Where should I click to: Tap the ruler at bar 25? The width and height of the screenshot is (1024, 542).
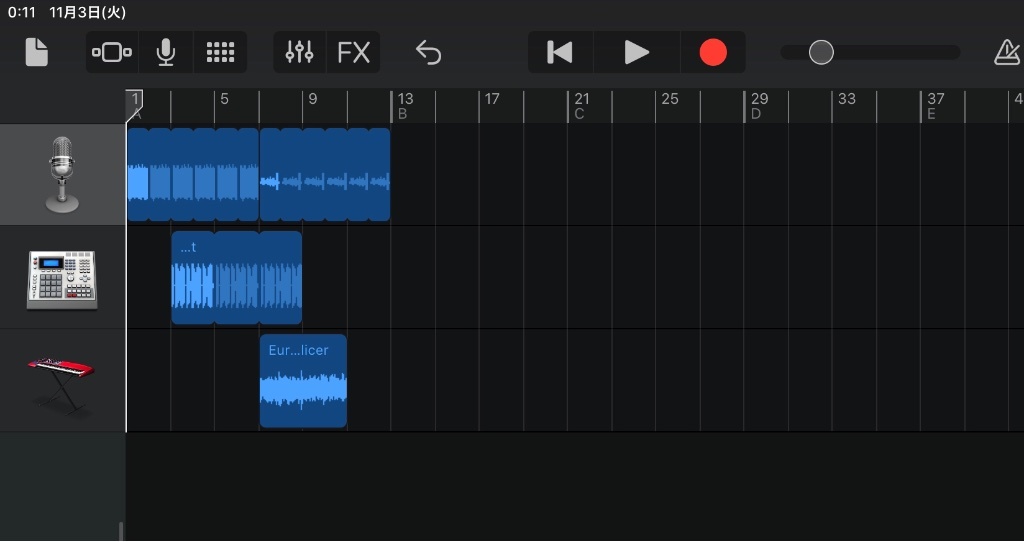click(669, 99)
